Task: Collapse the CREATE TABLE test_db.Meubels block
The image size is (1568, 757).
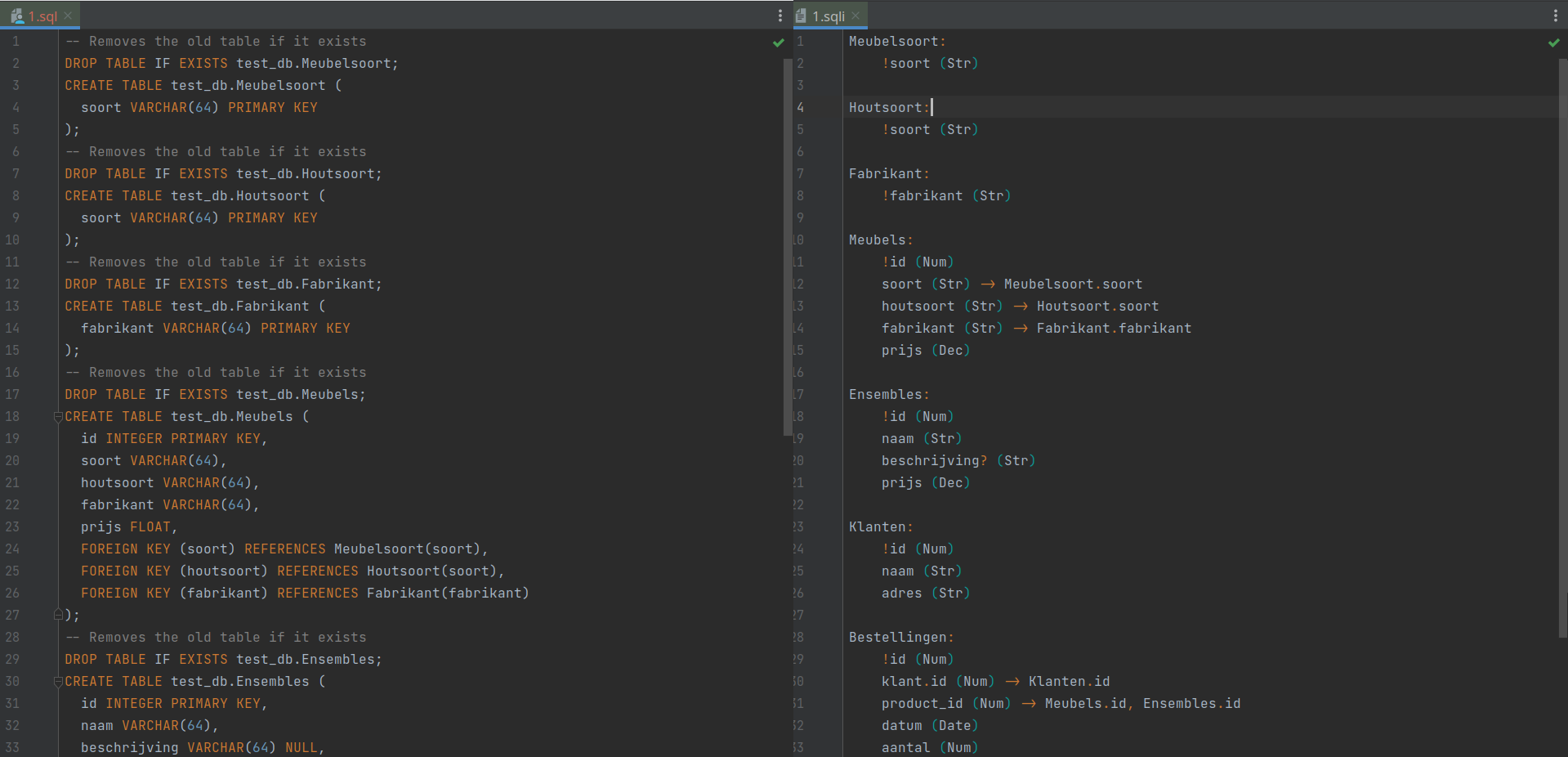Action: pyautogui.click(x=58, y=417)
